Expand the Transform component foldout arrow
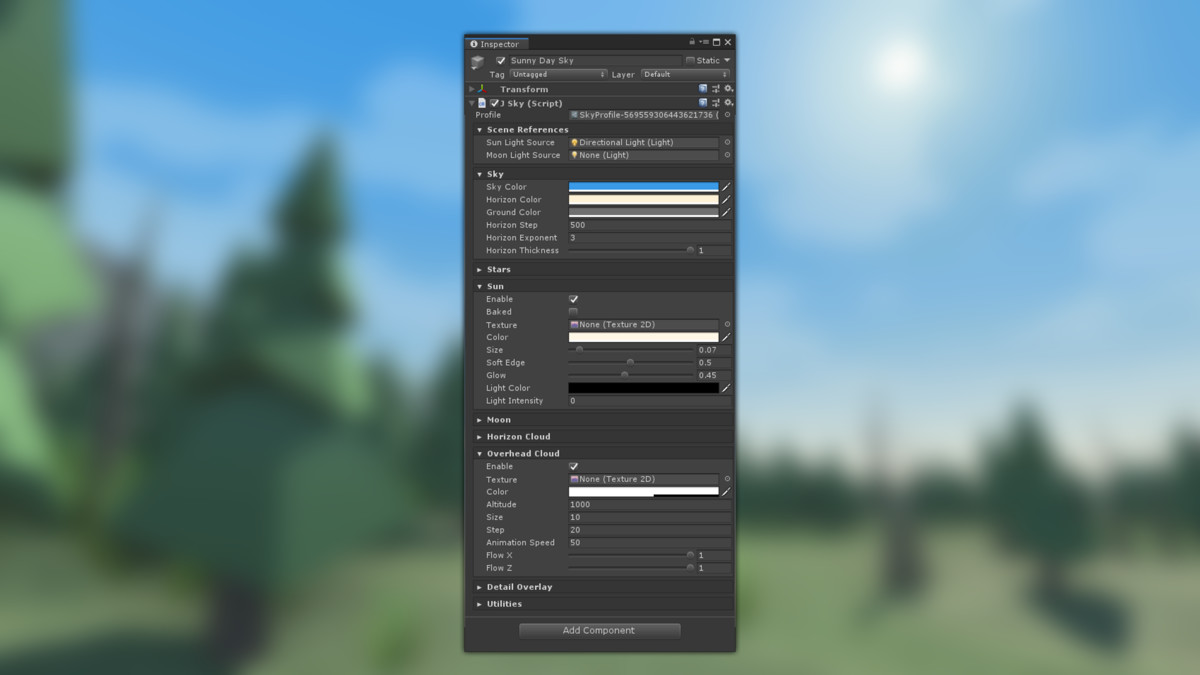This screenshot has height=675, width=1200. click(472, 89)
